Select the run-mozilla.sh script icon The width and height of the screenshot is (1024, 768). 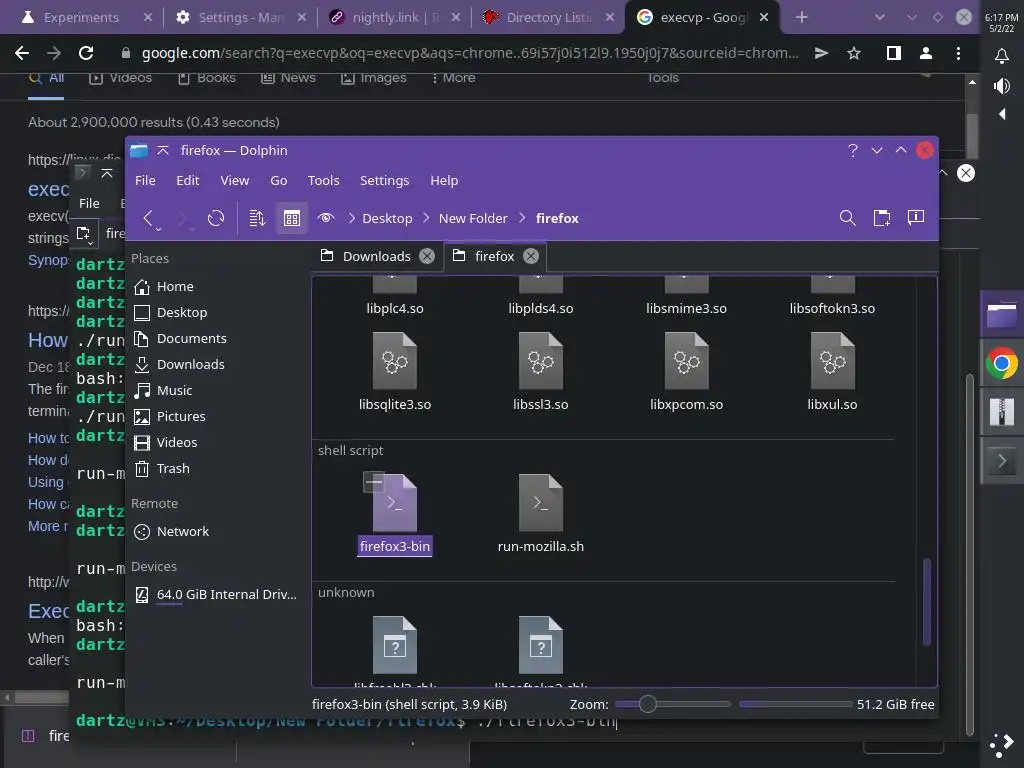(541, 503)
